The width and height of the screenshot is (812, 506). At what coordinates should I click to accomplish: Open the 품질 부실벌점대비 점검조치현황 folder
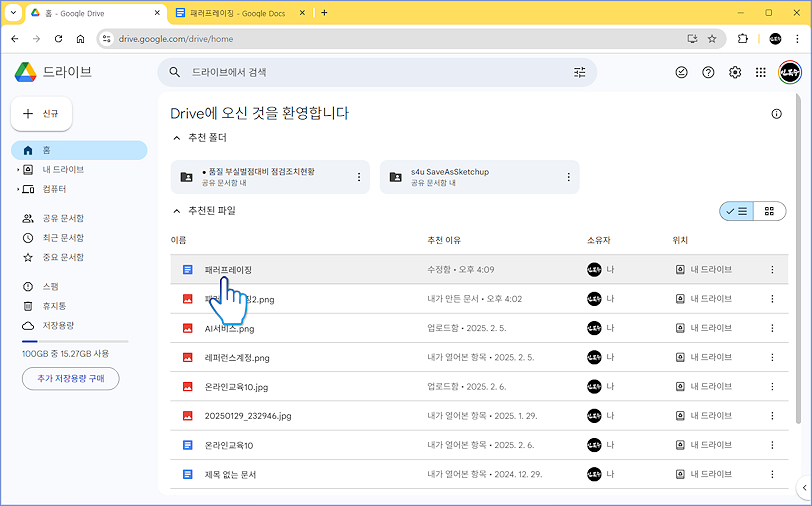(x=270, y=177)
